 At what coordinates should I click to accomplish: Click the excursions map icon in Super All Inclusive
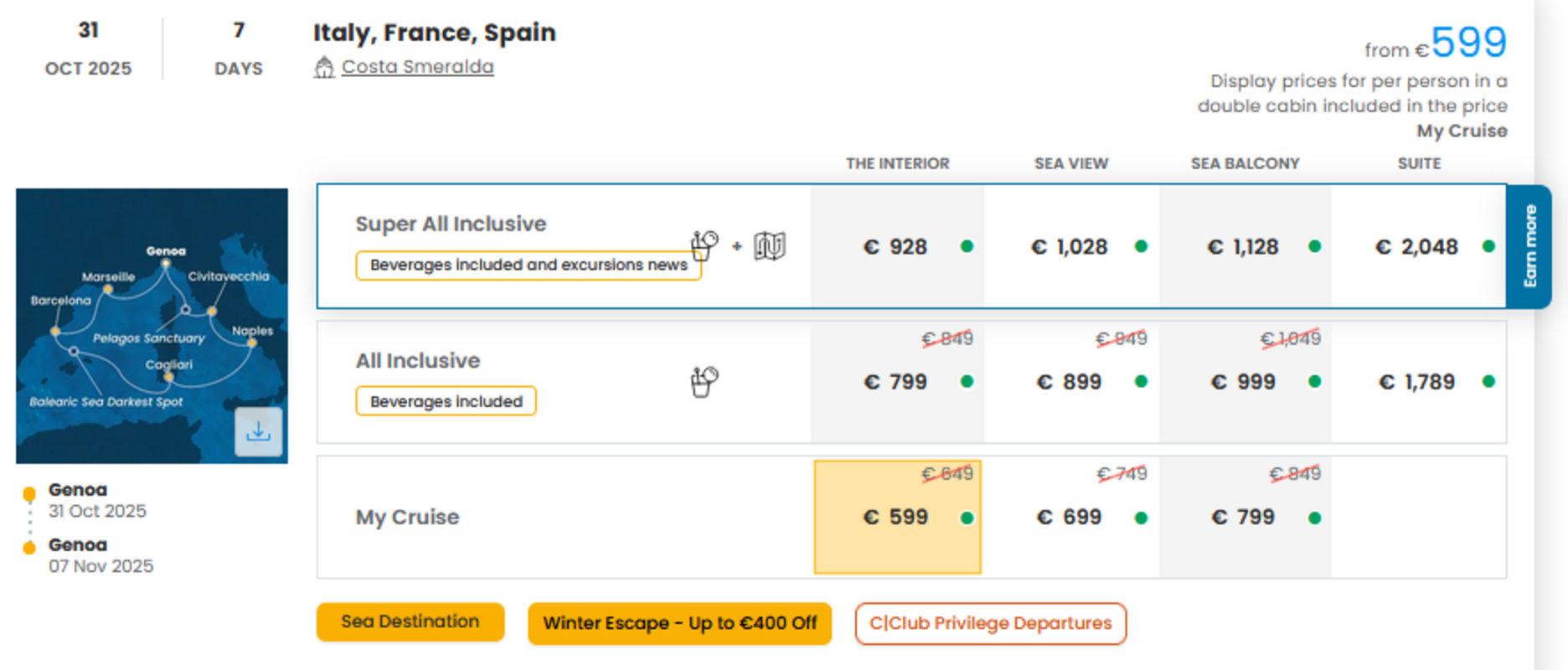[x=770, y=246]
